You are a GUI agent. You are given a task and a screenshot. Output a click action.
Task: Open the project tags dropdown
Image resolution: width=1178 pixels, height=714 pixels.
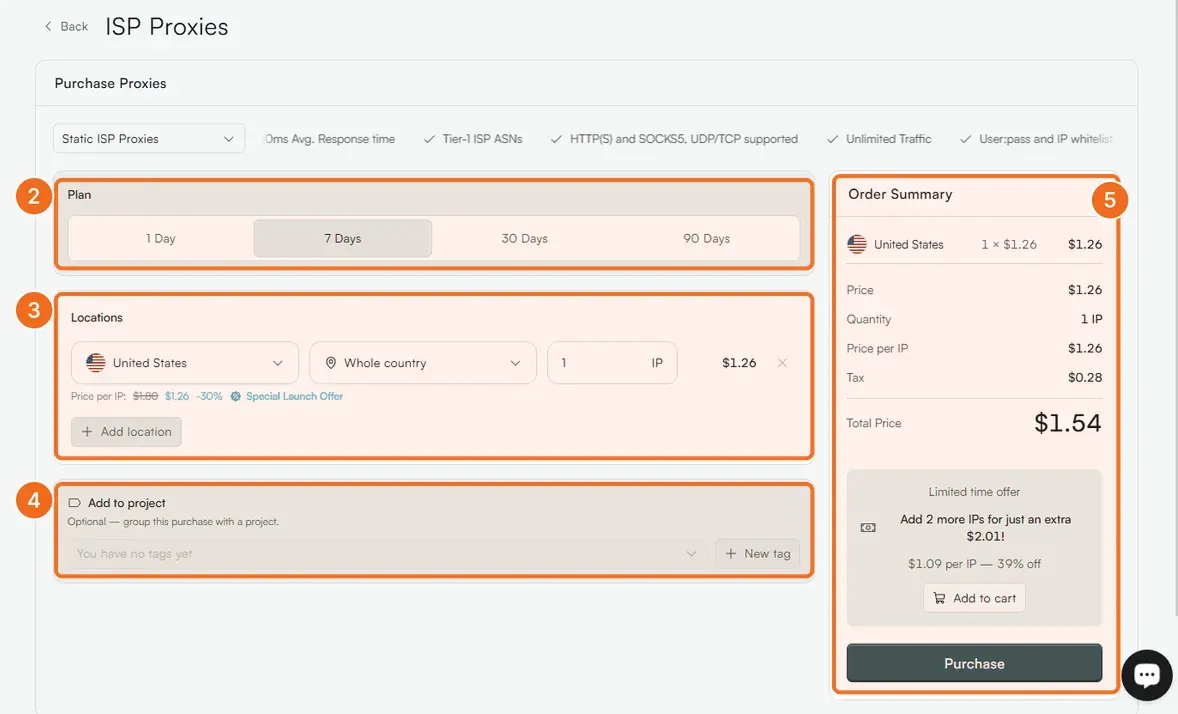click(386, 554)
